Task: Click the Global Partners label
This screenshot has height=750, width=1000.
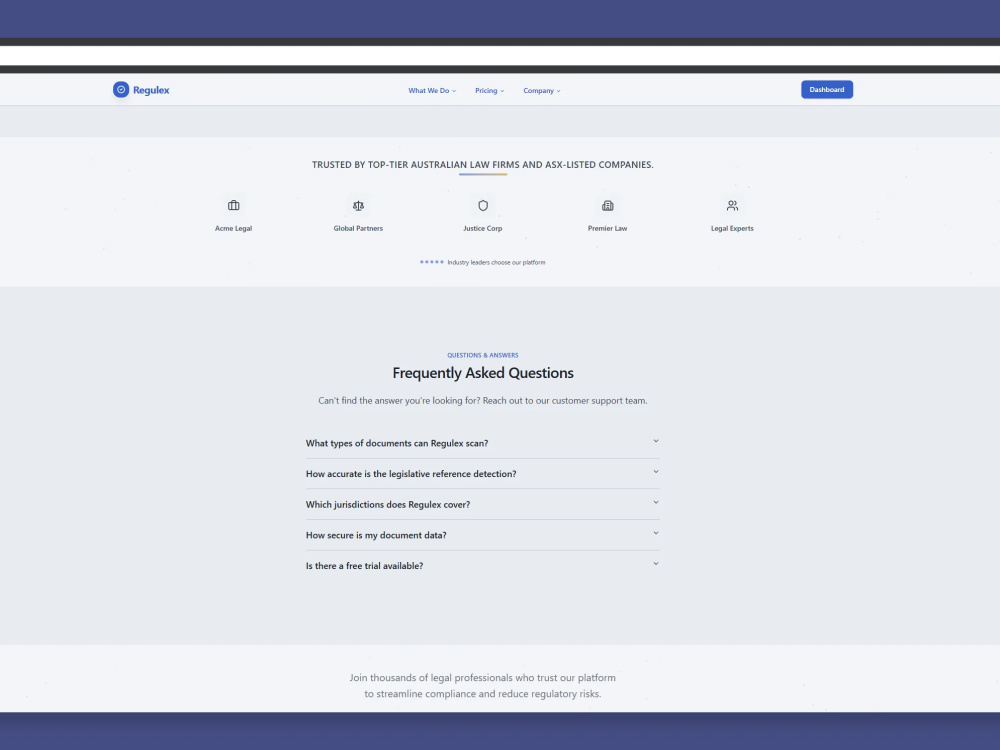Action: coord(358,228)
